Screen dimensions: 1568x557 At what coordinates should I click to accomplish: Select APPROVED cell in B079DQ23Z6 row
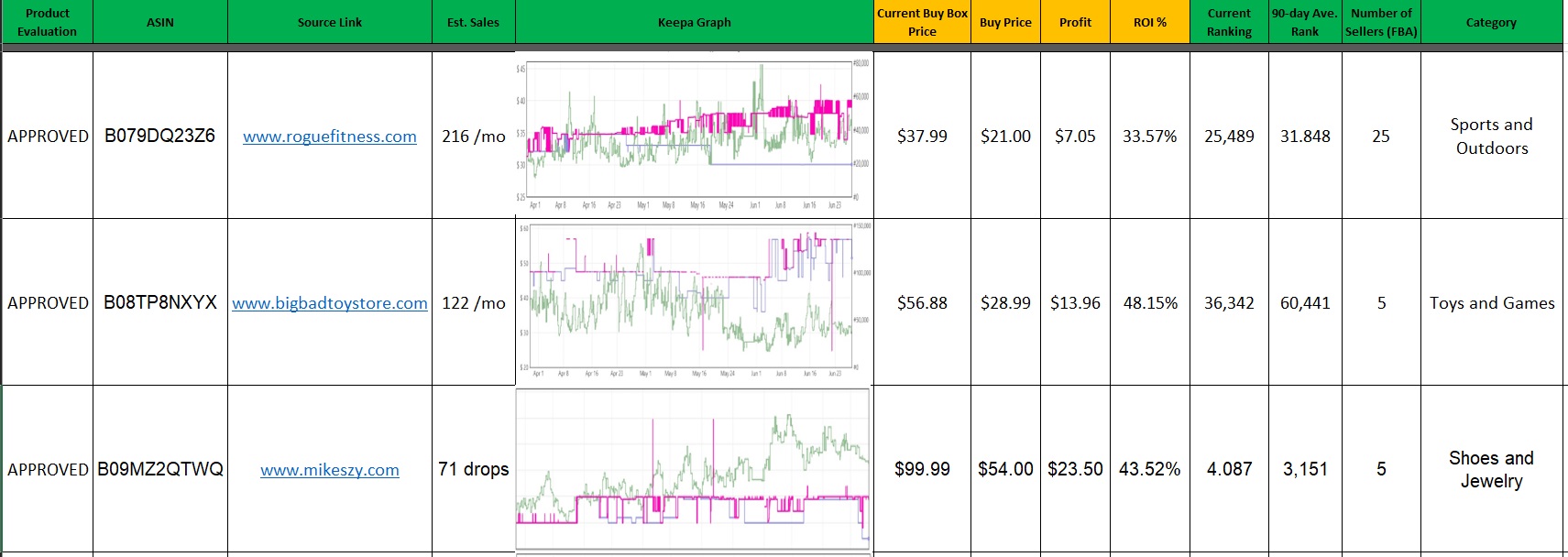(48, 136)
